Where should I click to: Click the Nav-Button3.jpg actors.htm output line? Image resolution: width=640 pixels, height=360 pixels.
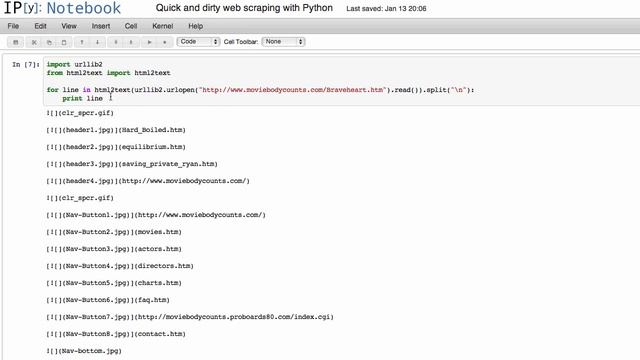tap(114, 249)
